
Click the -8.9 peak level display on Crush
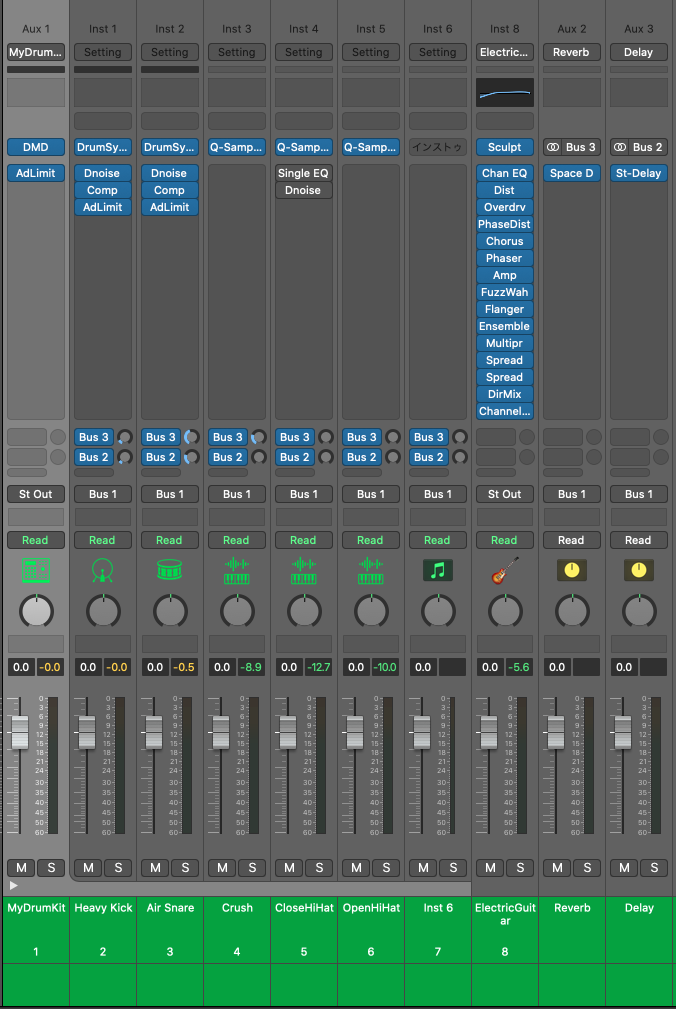click(x=251, y=667)
